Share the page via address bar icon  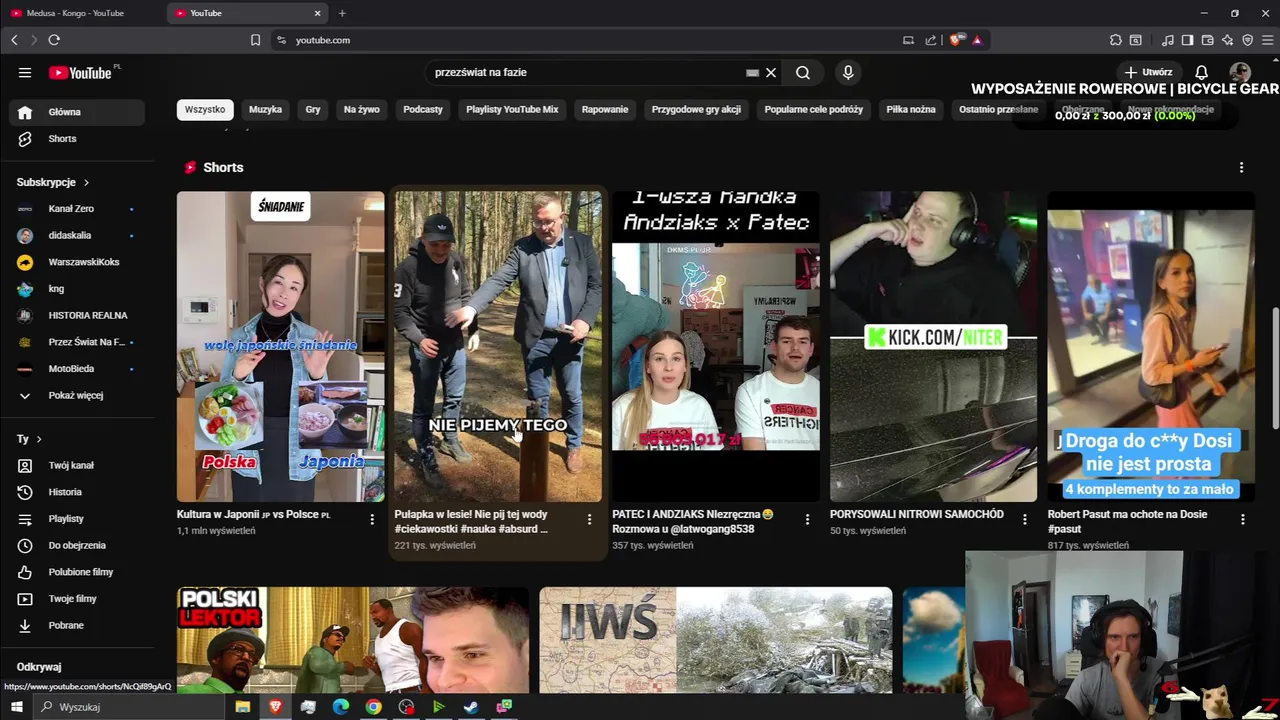pyautogui.click(x=931, y=40)
